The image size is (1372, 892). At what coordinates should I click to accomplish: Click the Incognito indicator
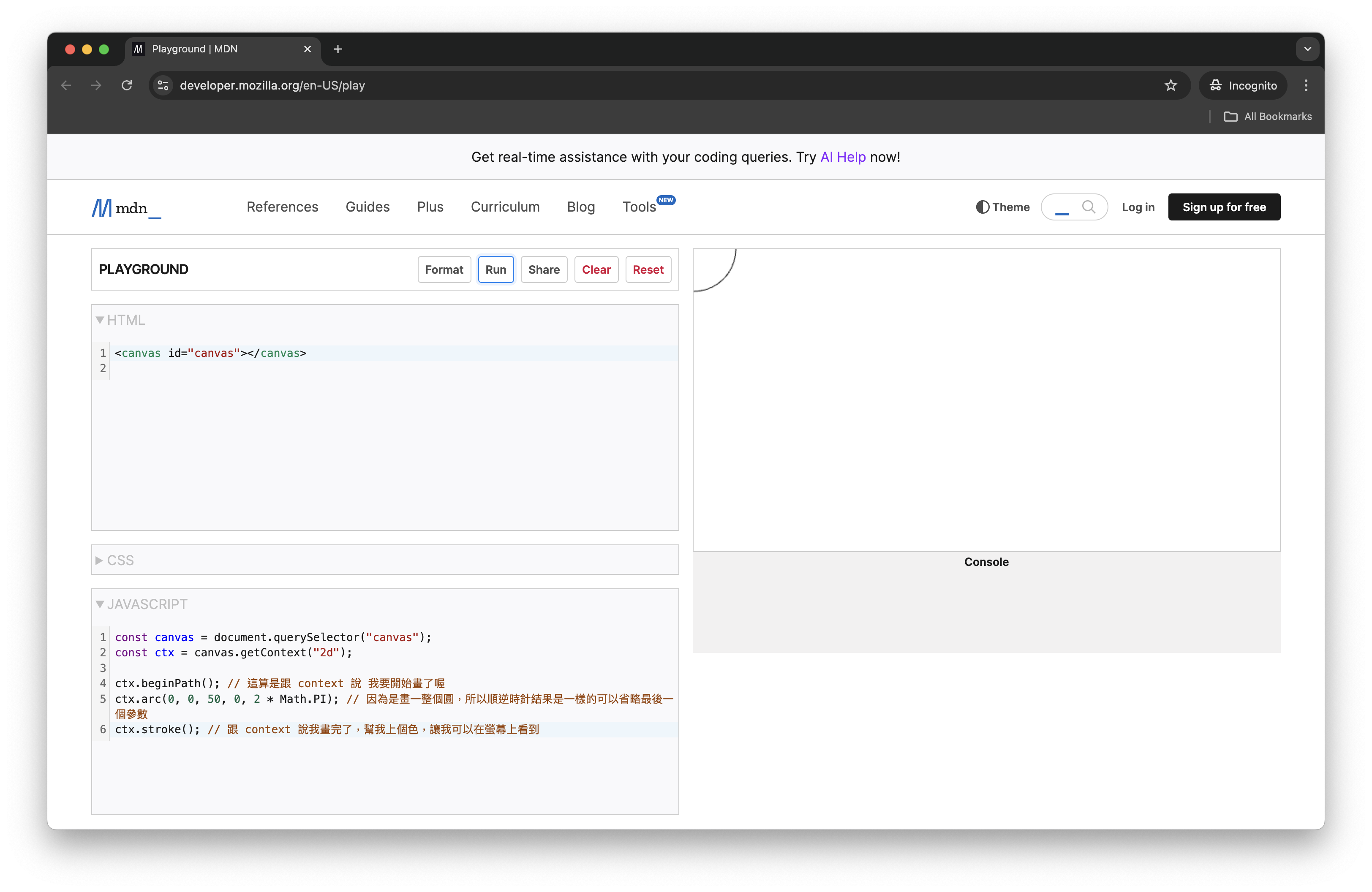coord(1244,85)
